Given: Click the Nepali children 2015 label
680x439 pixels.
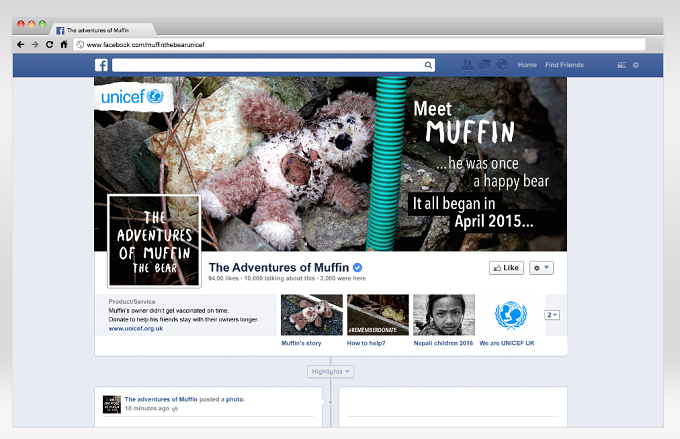Looking at the screenshot, I should tap(443, 343).
